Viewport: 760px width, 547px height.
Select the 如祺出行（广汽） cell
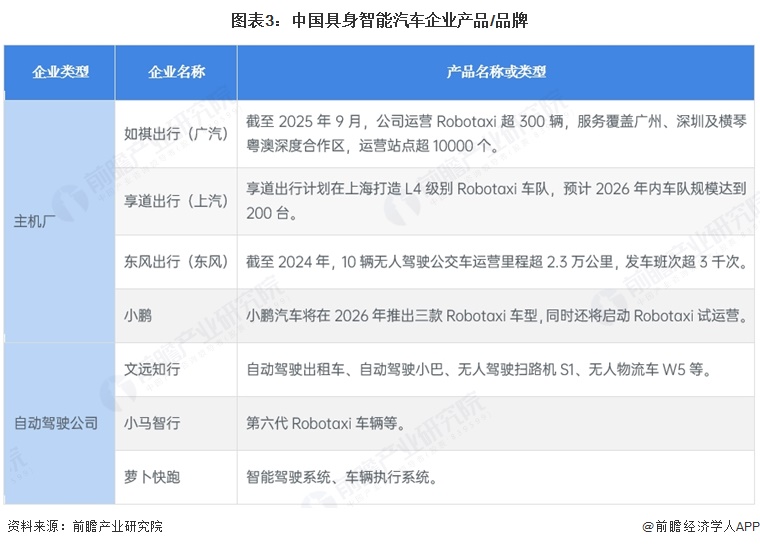[176, 134]
